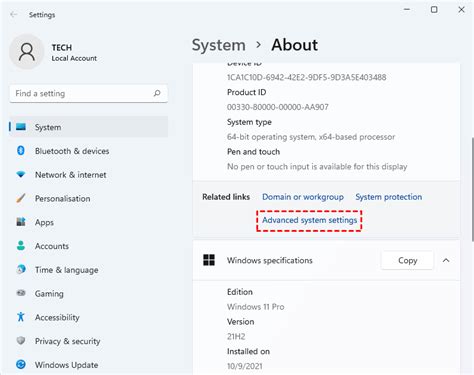Open the TECH user profile avatar

point(27,52)
